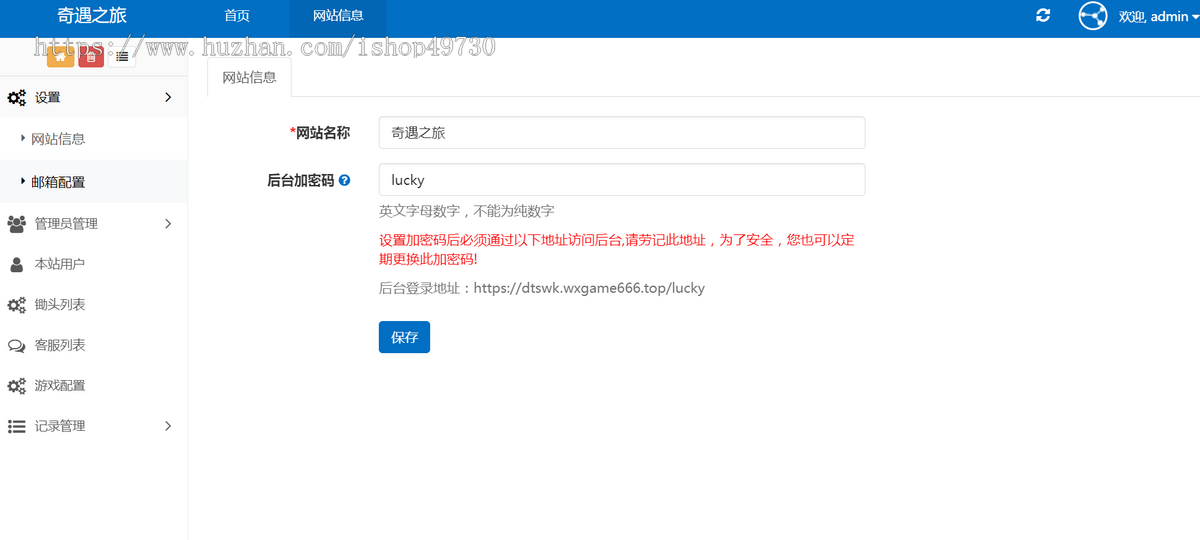
Task: Focus the 网站名称 input field
Action: [x=622, y=133]
